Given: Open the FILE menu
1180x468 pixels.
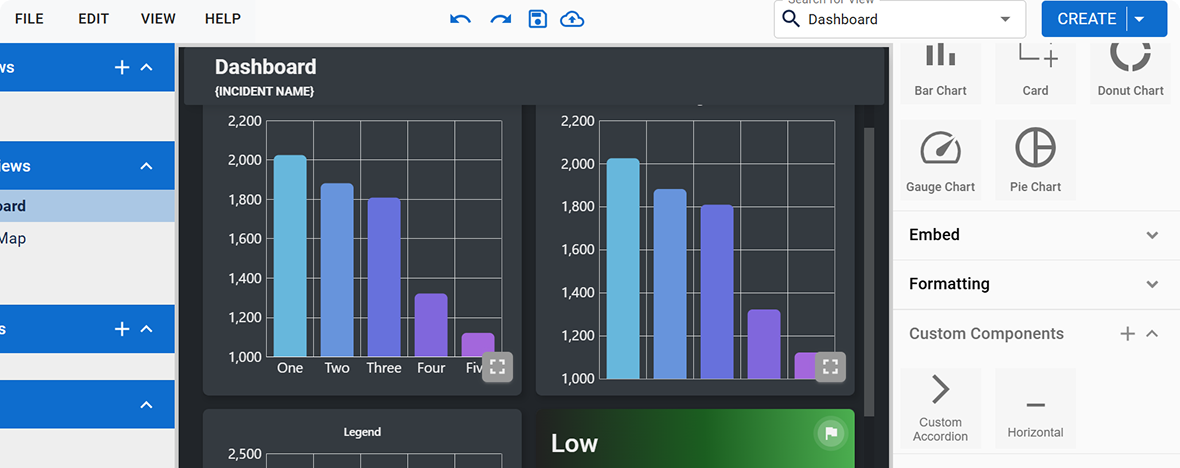Looking at the screenshot, I should click(x=29, y=19).
